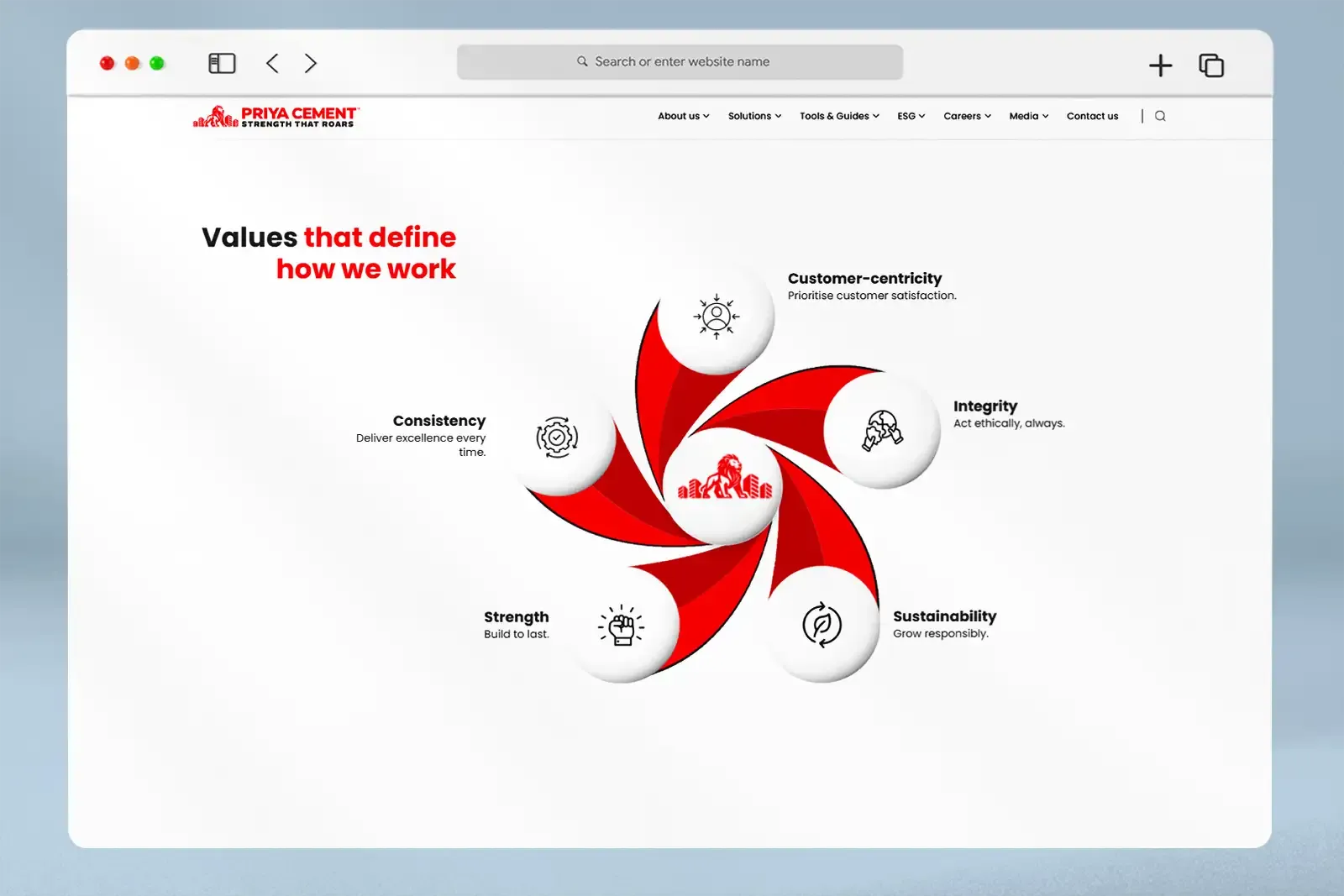Go back using the browser back arrow

point(272,63)
